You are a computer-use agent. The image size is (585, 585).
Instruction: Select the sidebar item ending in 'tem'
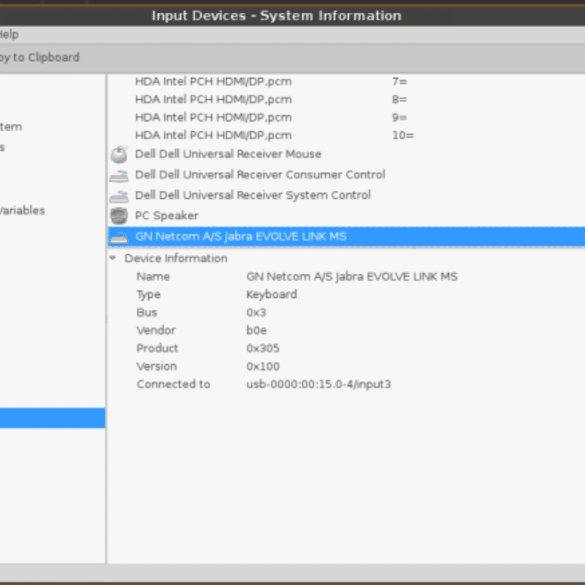11,127
